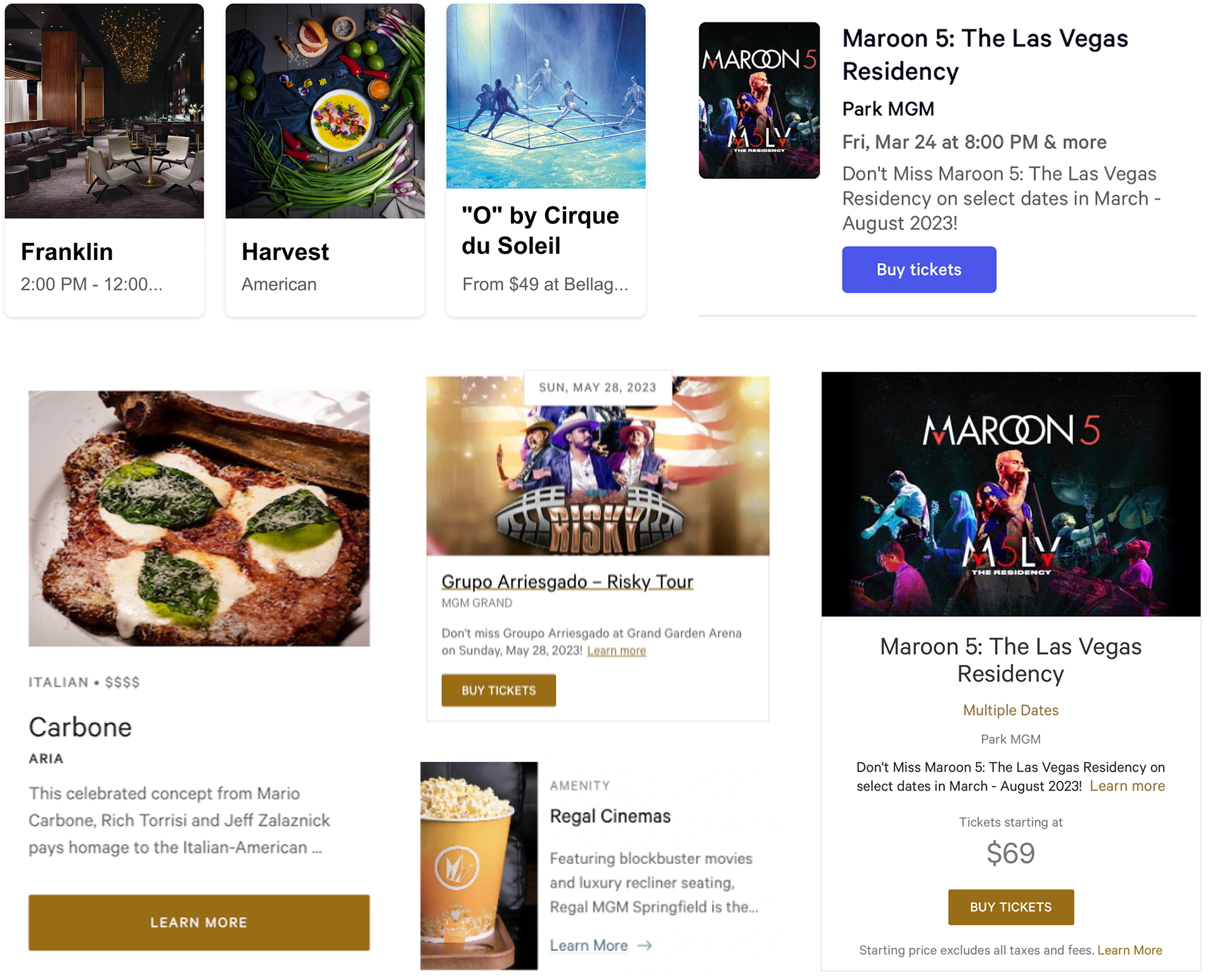Viewport: 1217px width, 980px height.
Task: Click Learn More about taxes and fees
Action: click(x=1130, y=950)
